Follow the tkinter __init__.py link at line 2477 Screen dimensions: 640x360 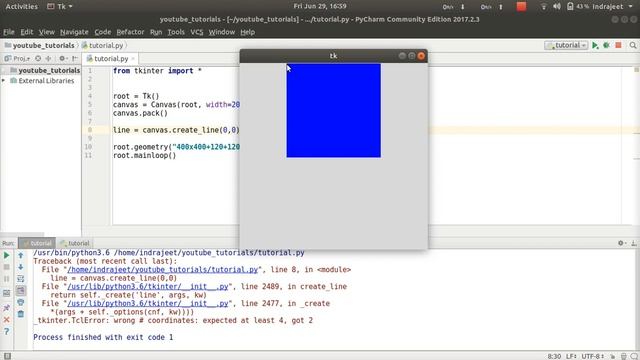coord(147,304)
